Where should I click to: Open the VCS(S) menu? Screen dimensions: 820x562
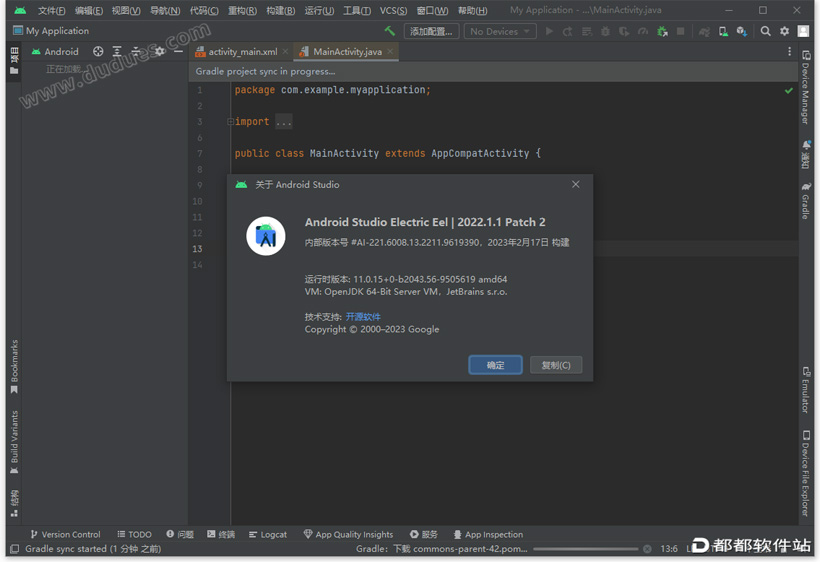point(393,10)
